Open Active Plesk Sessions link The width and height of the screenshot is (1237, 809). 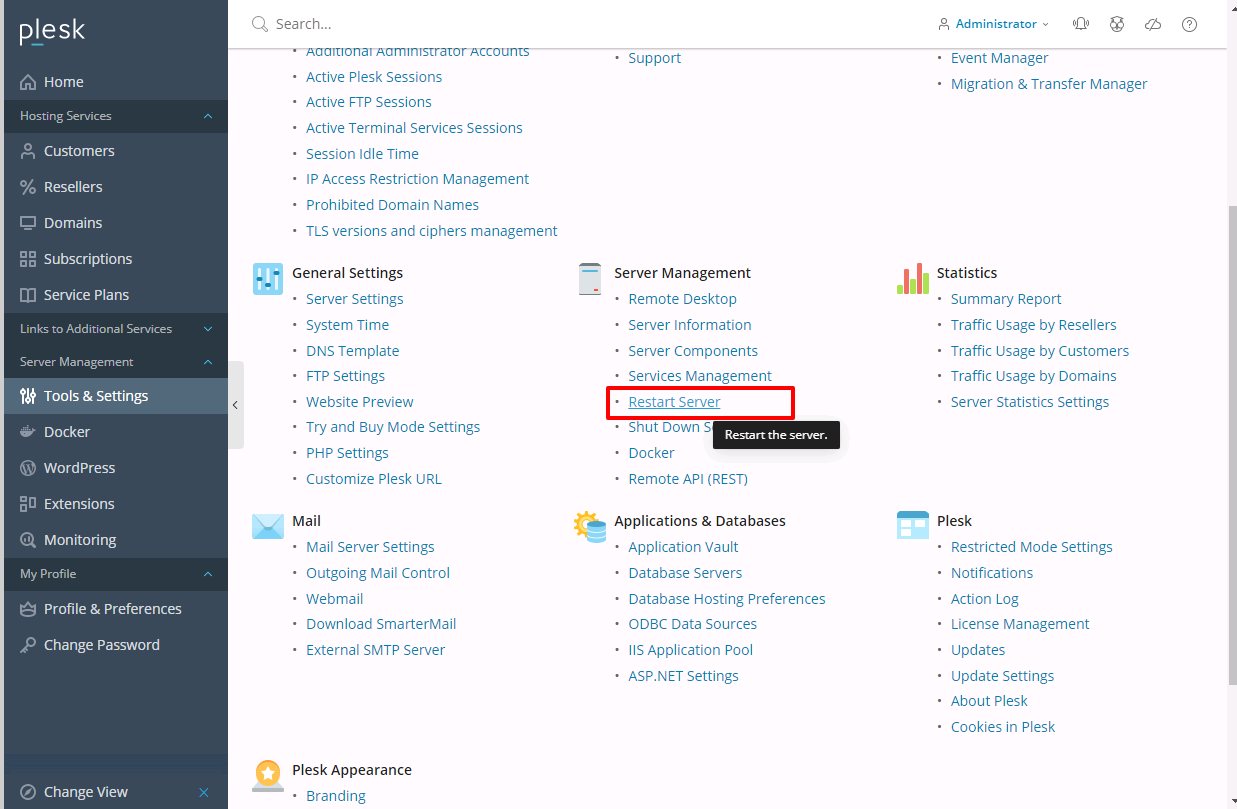point(374,77)
